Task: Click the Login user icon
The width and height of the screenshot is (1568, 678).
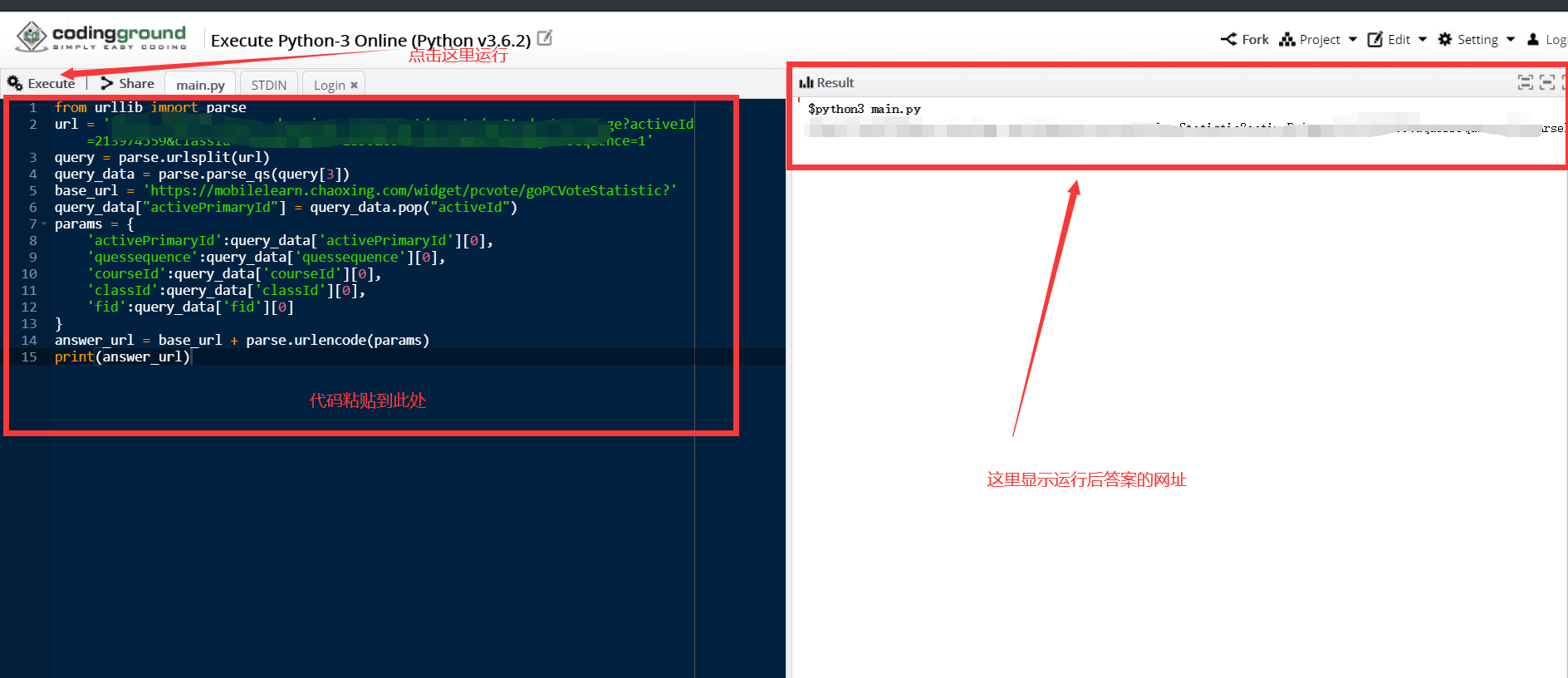Action: [x=1533, y=39]
